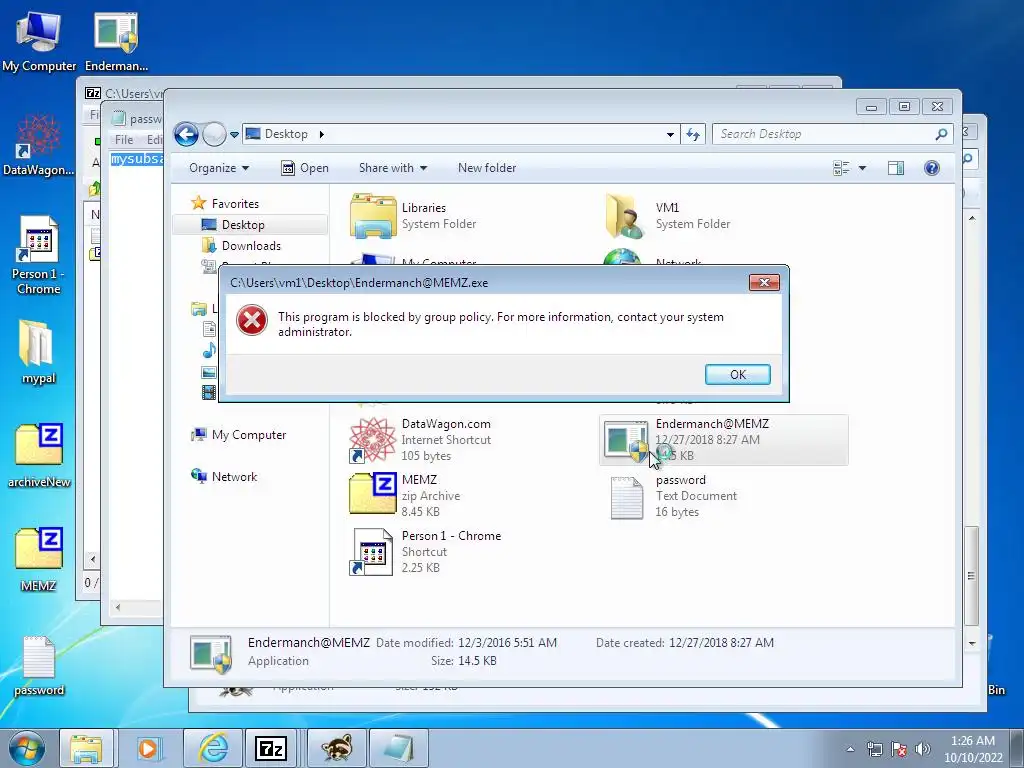The image size is (1024, 768).
Task: Open Explorer help icon
Action: 932,168
